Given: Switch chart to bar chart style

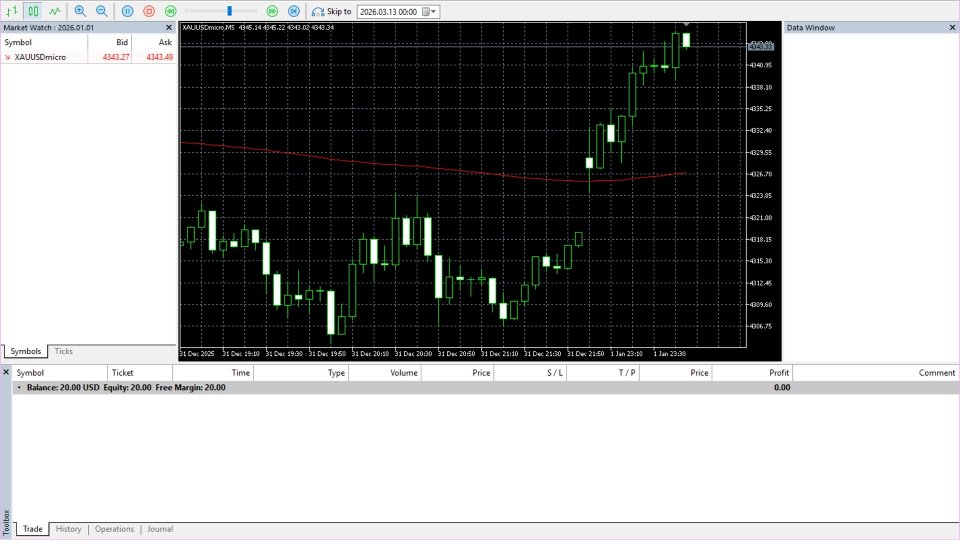Looking at the screenshot, I should click(x=12, y=11).
